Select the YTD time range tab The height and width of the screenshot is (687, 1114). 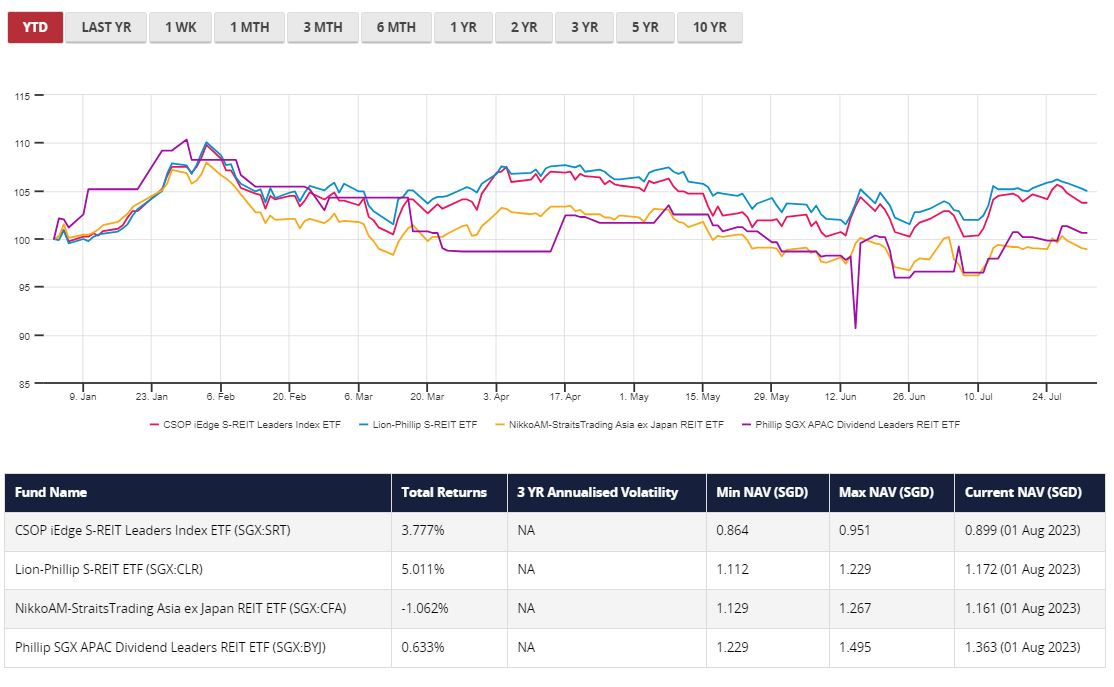tap(36, 28)
